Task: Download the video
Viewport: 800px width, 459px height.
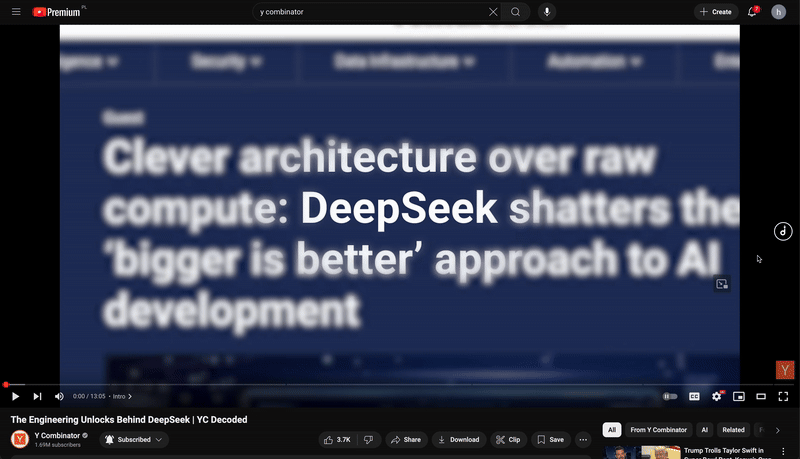Action: coord(459,440)
